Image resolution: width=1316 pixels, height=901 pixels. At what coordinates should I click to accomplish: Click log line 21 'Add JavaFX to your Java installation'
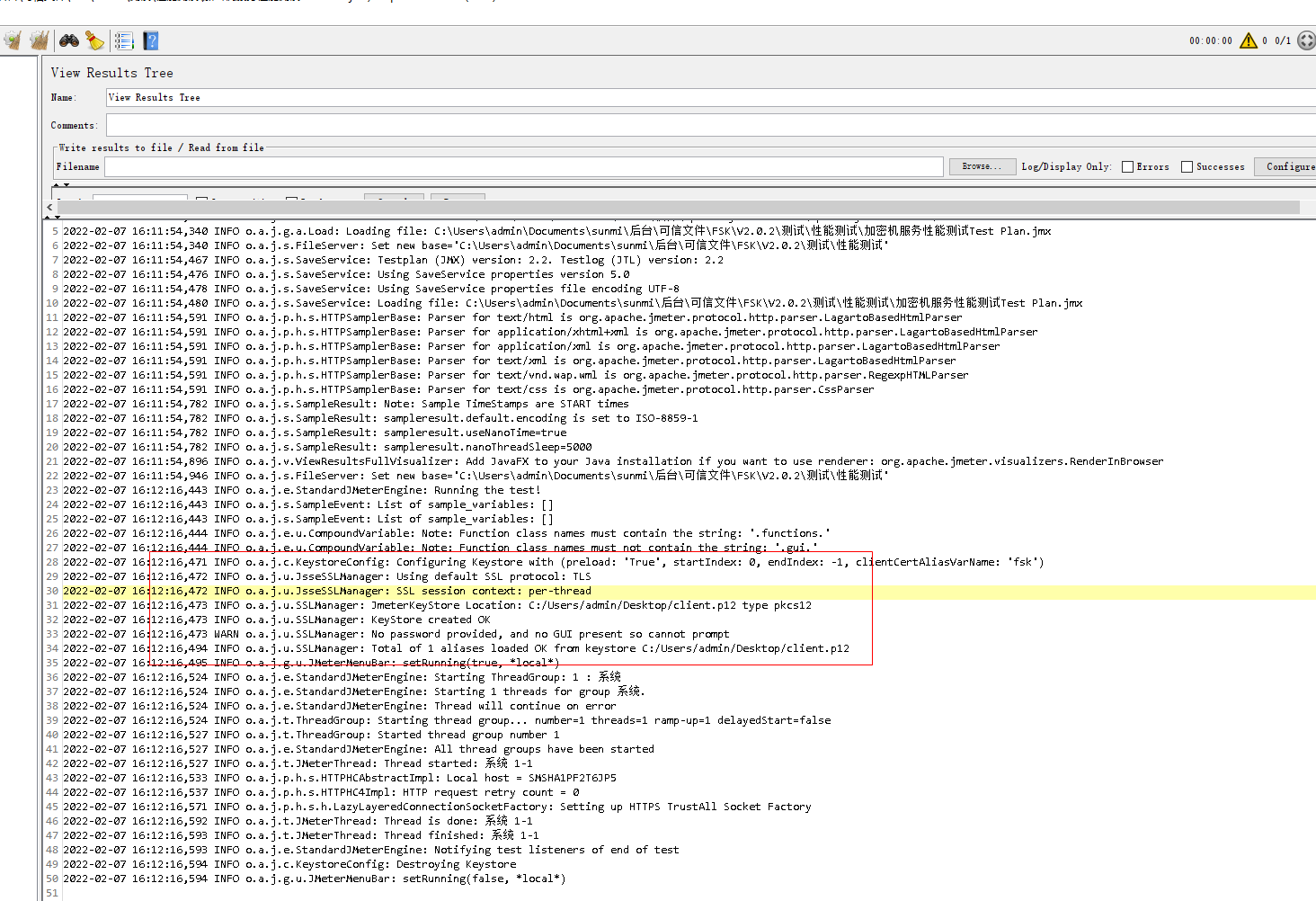613,461
